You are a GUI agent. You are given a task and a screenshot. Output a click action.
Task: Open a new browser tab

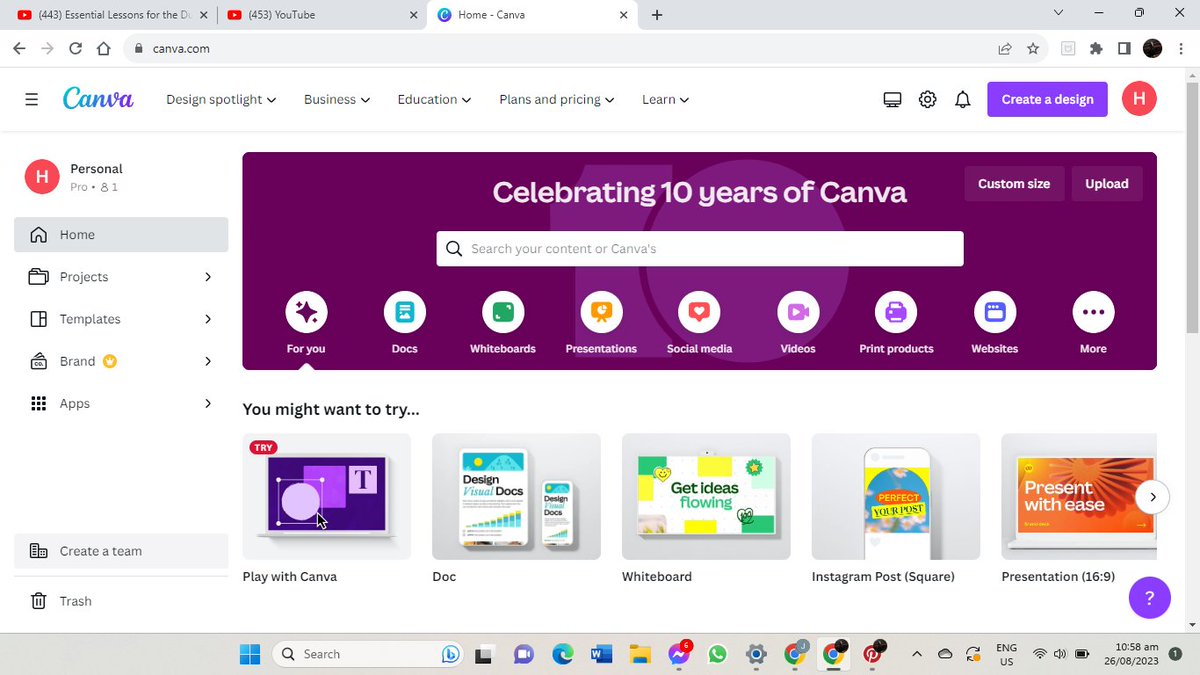point(657,15)
